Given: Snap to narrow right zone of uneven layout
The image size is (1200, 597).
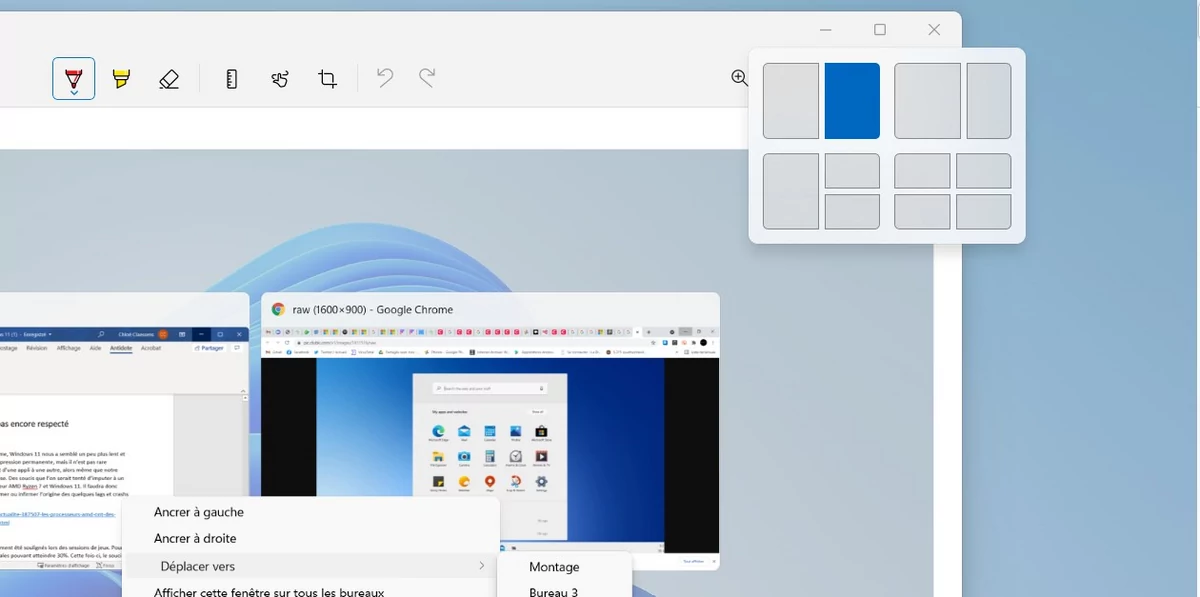Looking at the screenshot, I should [989, 101].
